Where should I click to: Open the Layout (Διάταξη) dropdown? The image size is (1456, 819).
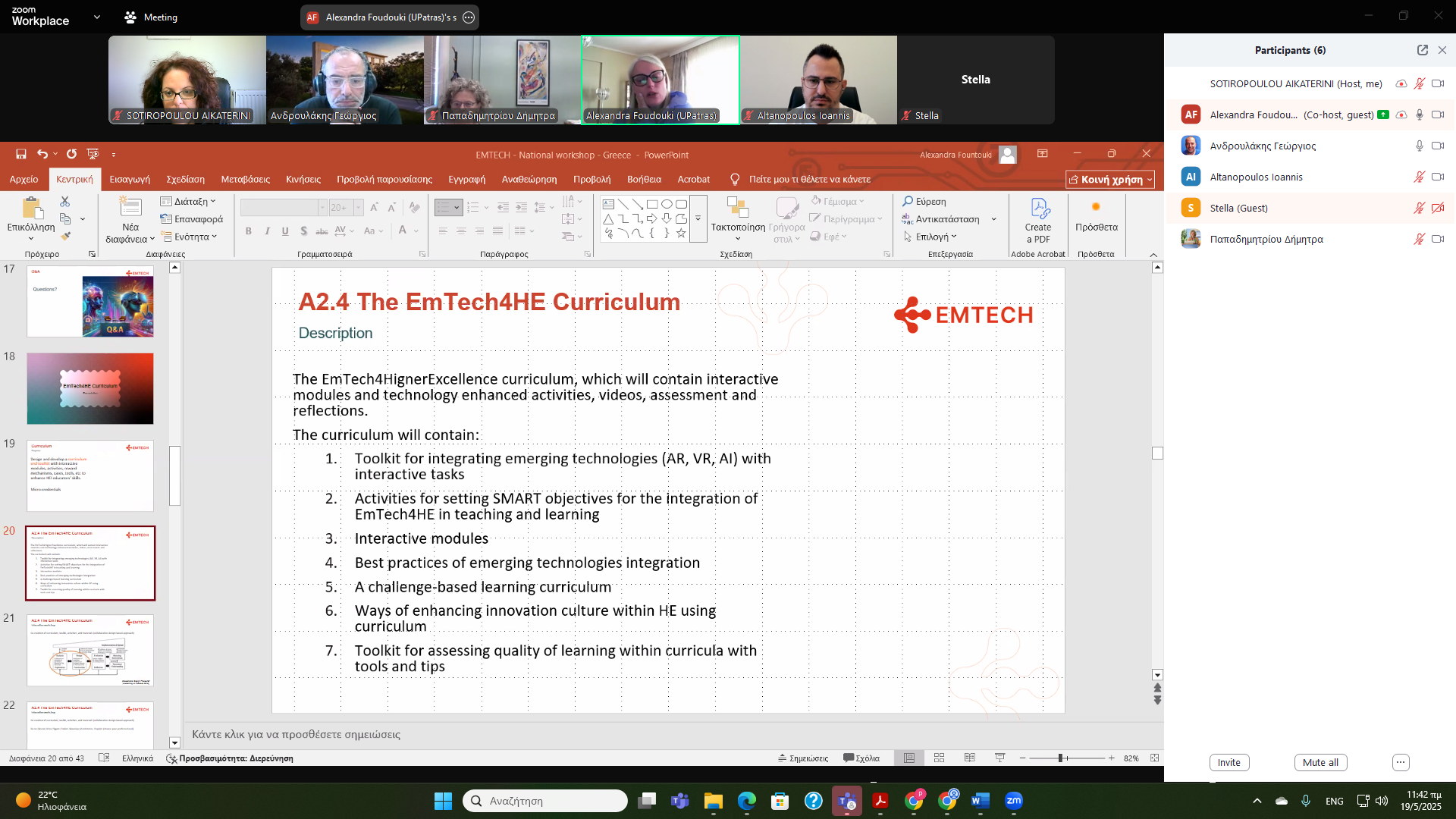coord(189,202)
